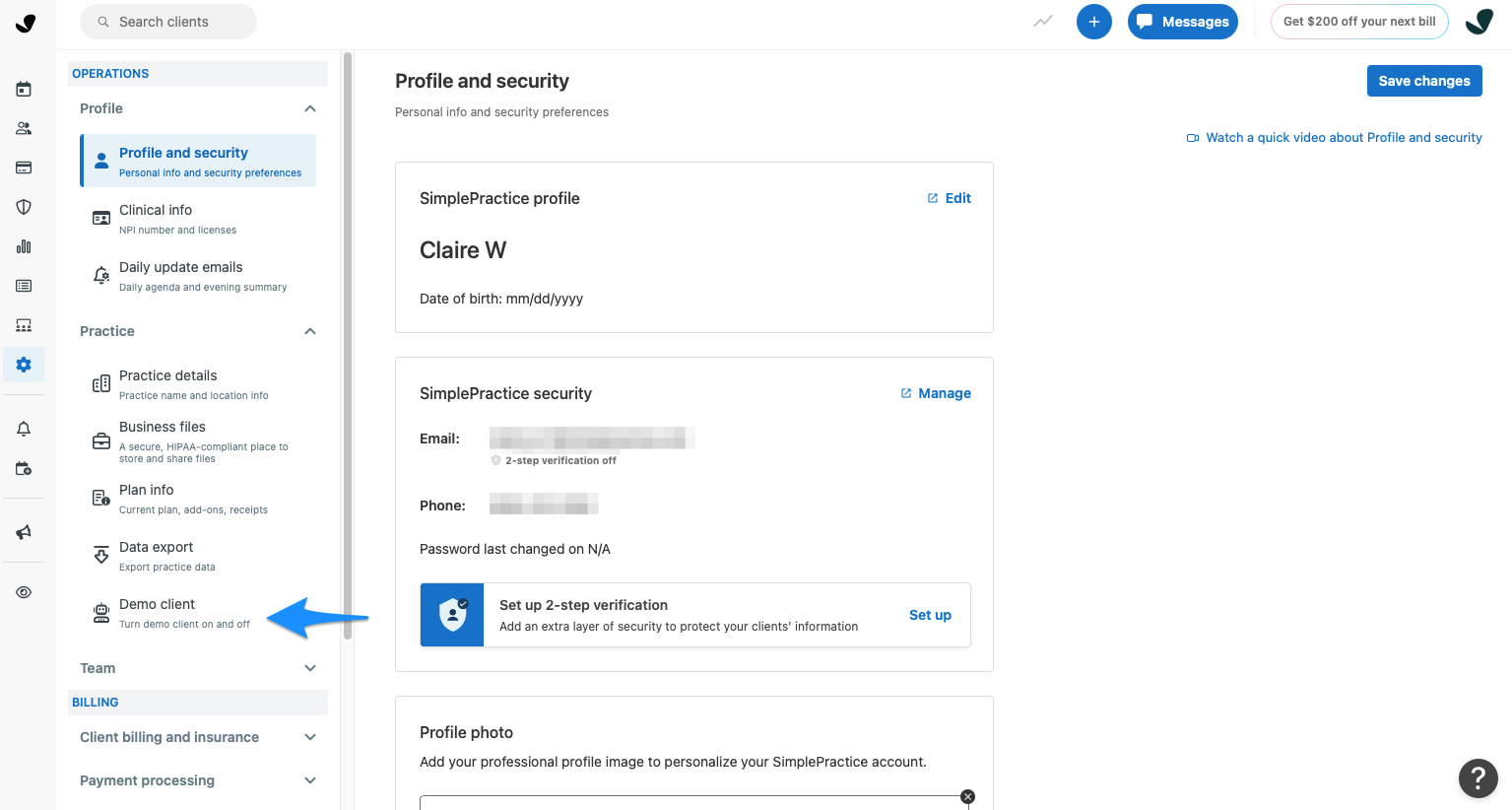1512x810 pixels.
Task: Click the eye icon in left rail
Action: pos(24,592)
